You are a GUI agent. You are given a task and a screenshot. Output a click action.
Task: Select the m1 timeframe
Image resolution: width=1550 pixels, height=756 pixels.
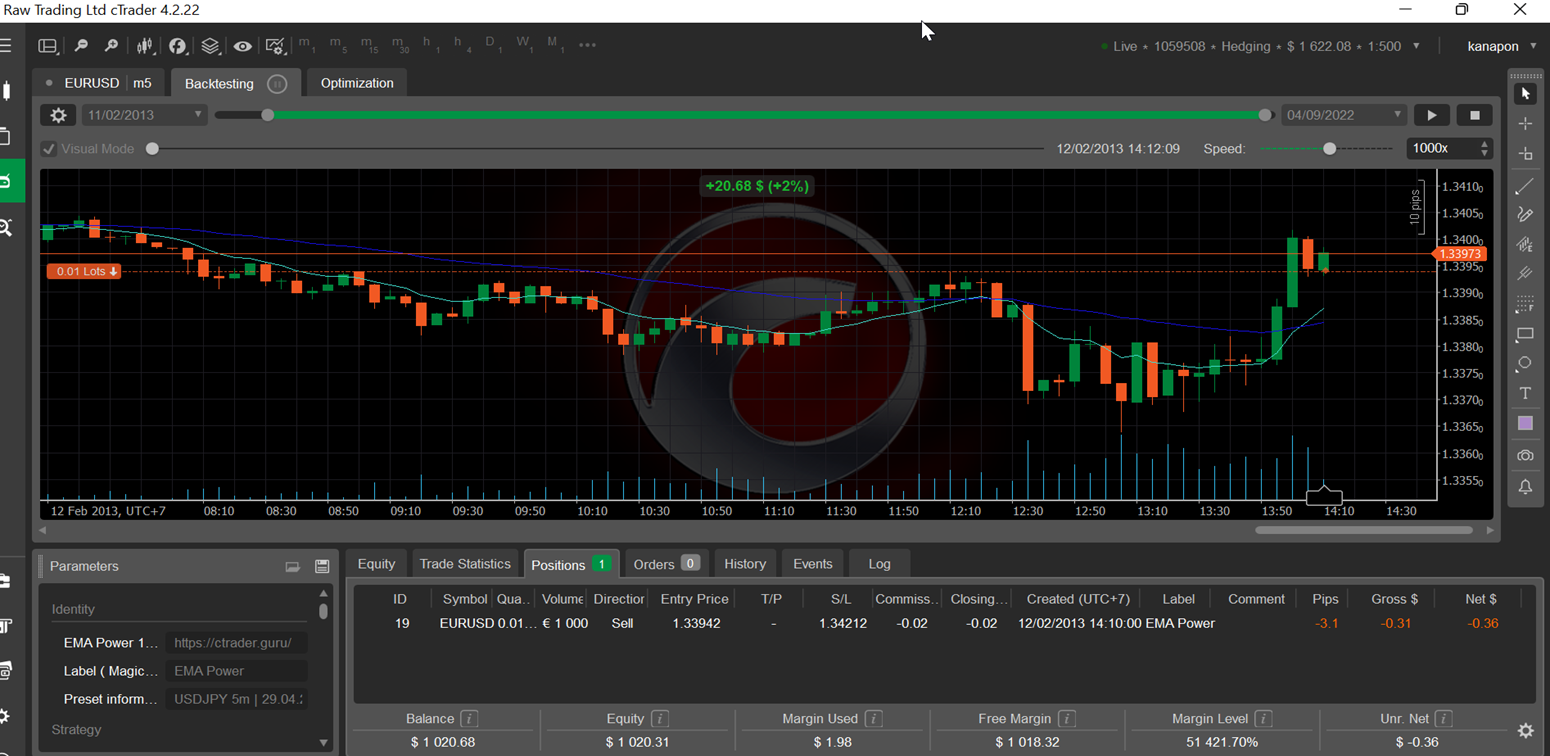306,45
